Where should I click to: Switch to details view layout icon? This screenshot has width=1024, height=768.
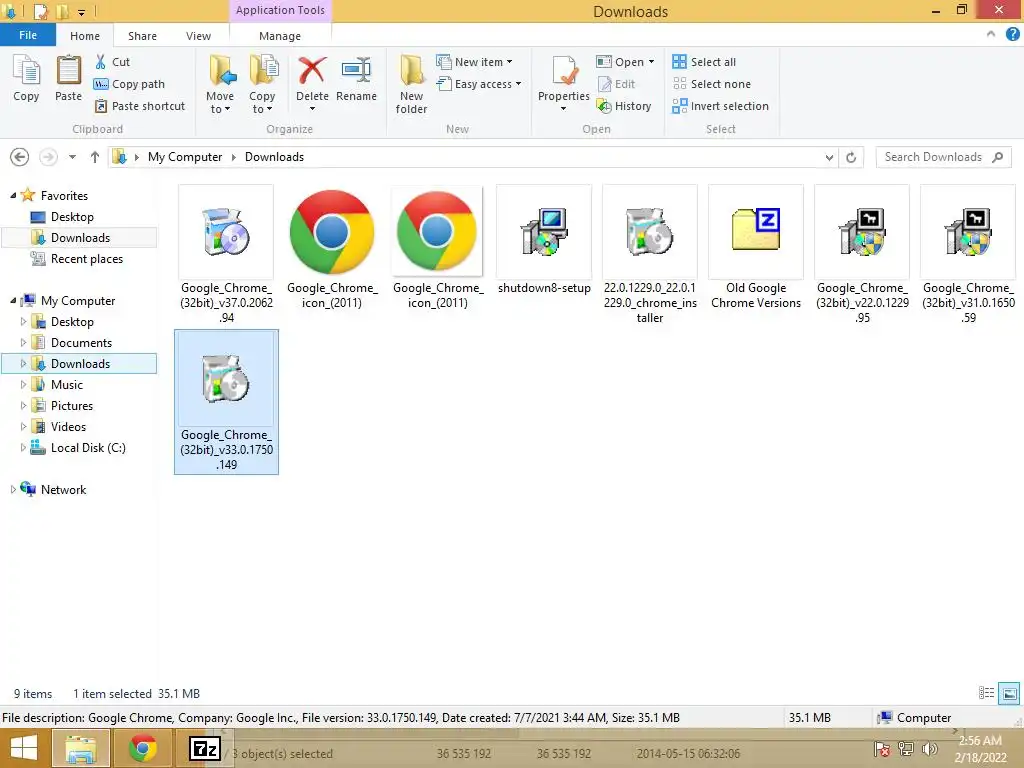986,693
